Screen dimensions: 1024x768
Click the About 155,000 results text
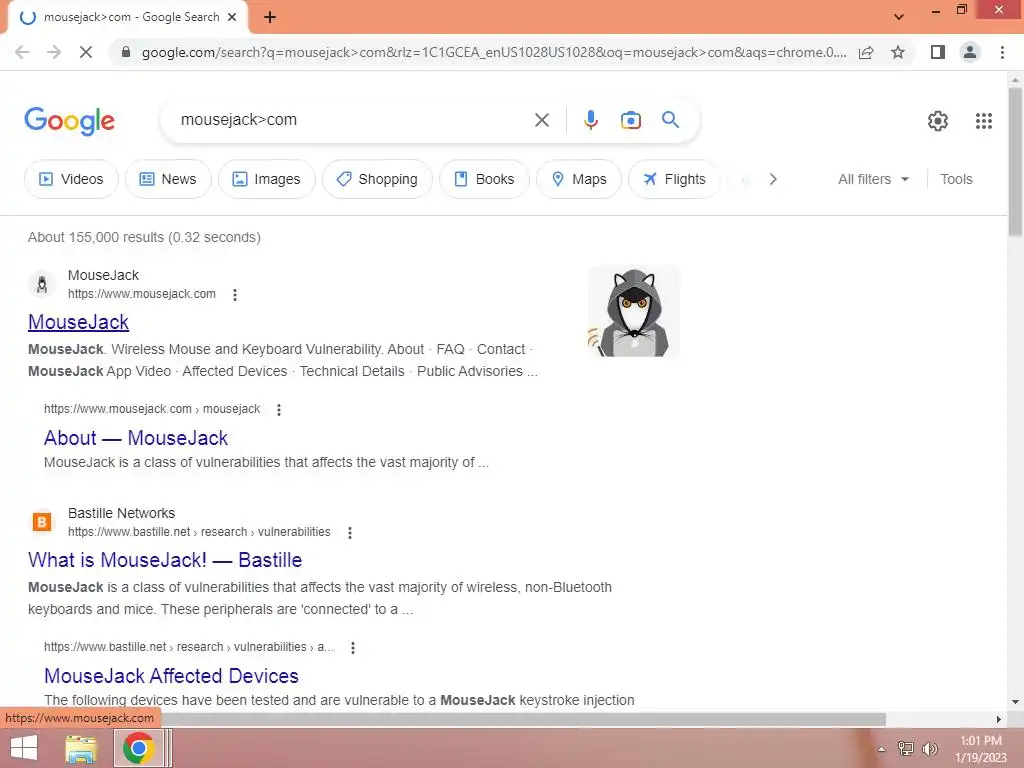(144, 237)
